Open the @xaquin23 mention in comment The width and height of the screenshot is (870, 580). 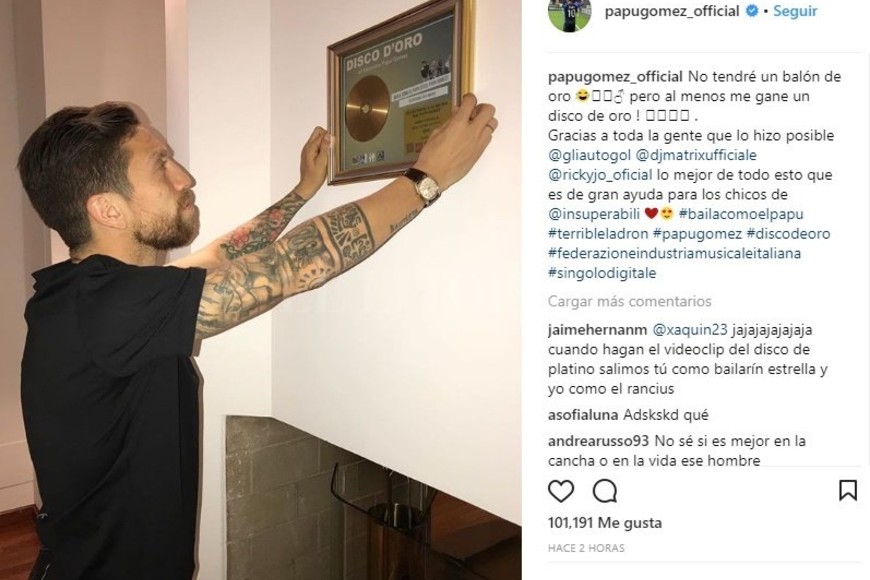[x=689, y=330]
